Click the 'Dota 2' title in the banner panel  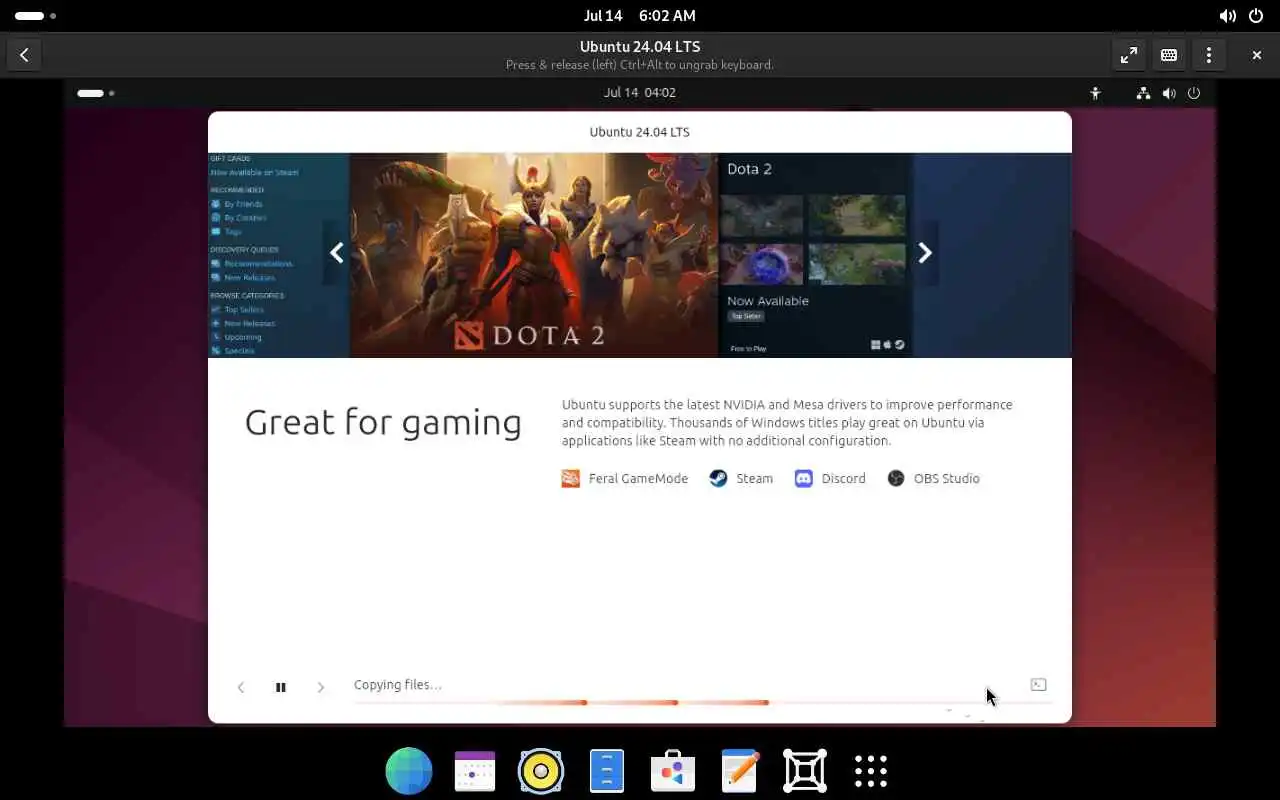pyautogui.click(x=749, y=169)
